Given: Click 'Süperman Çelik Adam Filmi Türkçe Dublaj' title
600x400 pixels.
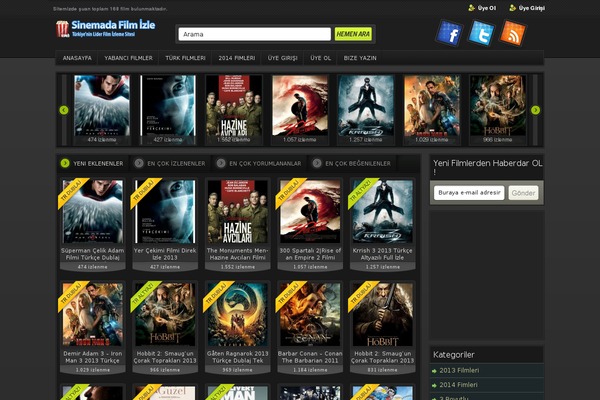Looking at the screenshot, I should [x=93, y=254].
